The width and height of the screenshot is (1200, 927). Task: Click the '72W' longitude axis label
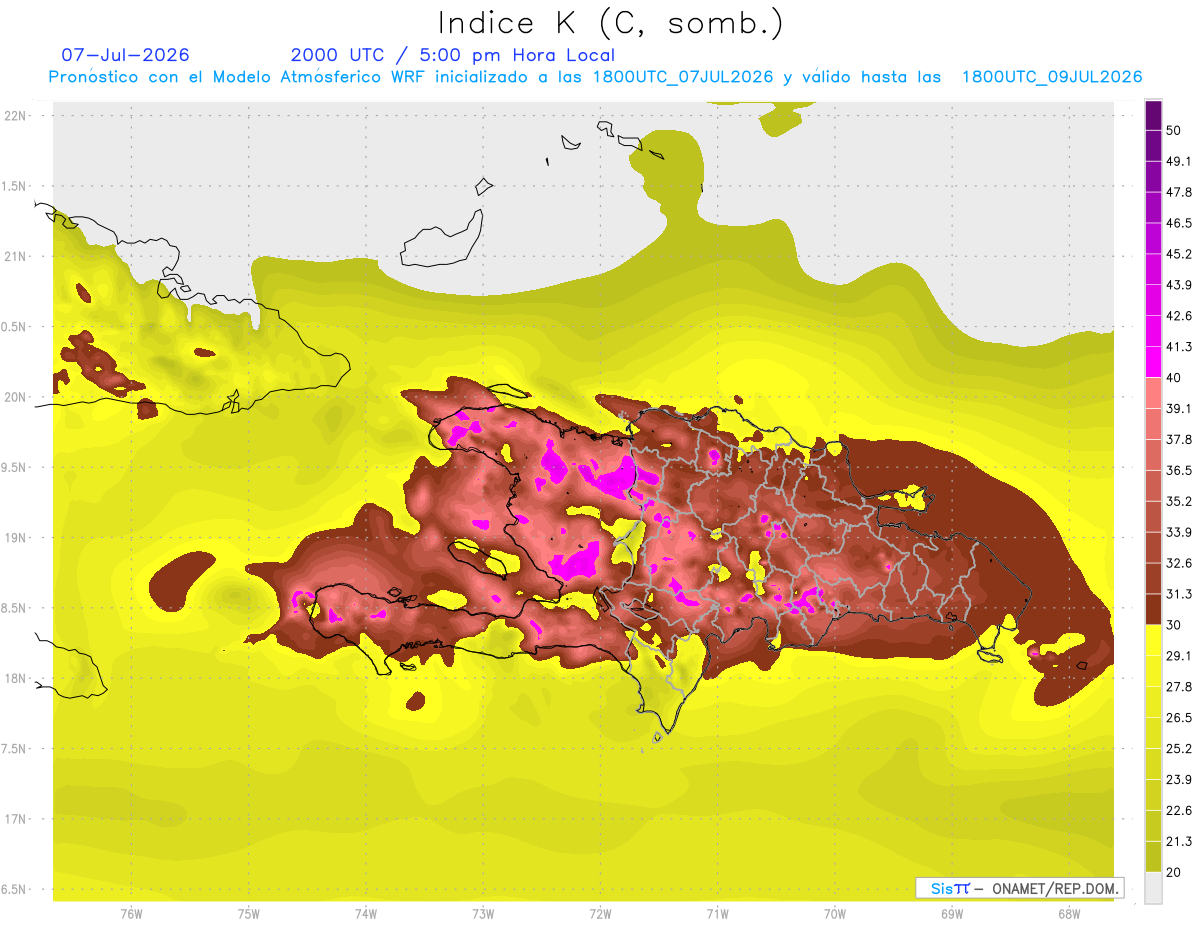600,914
